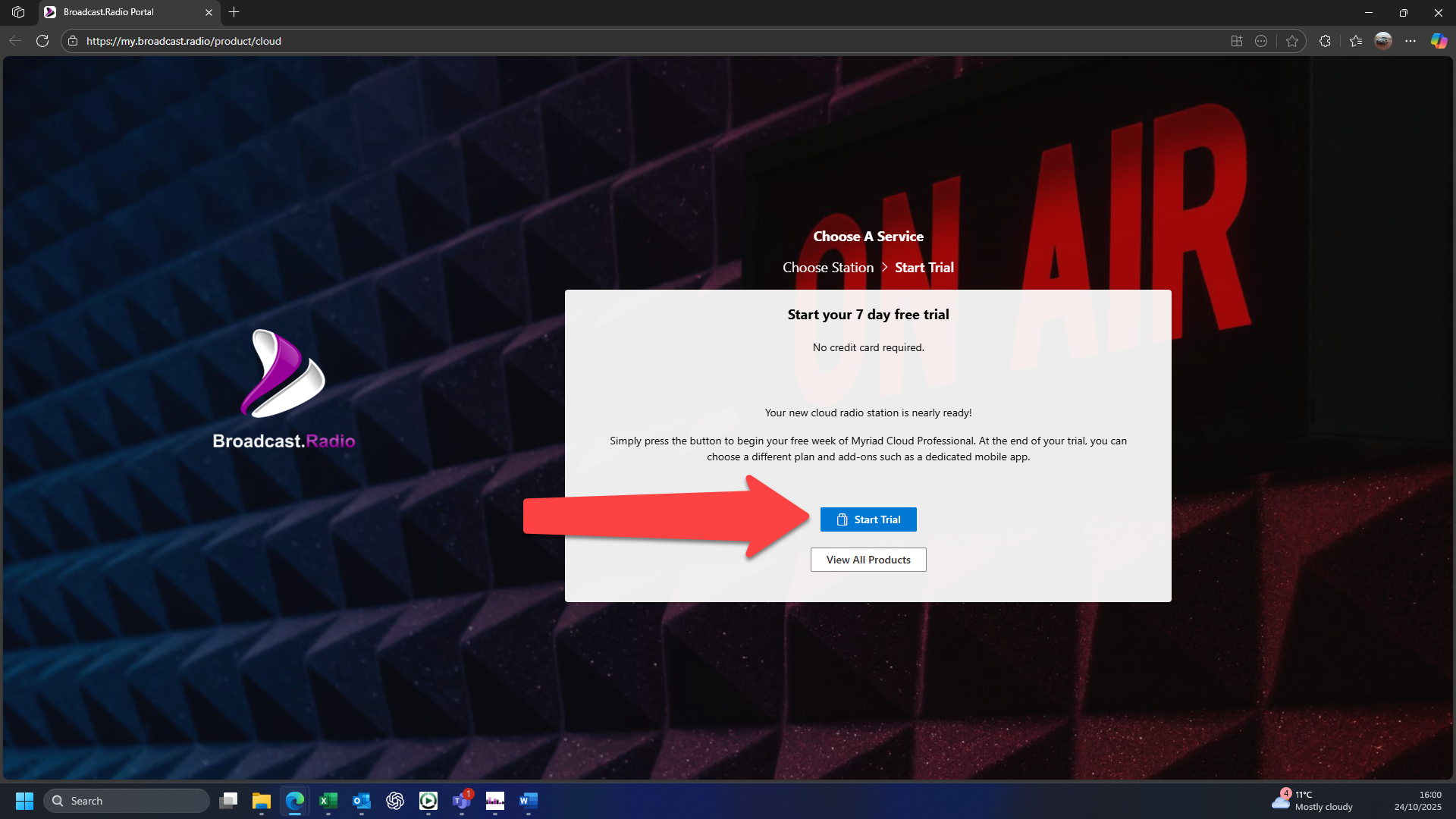Refresh the page
This screenshot has width=1456, height=819.
(42, 41)
